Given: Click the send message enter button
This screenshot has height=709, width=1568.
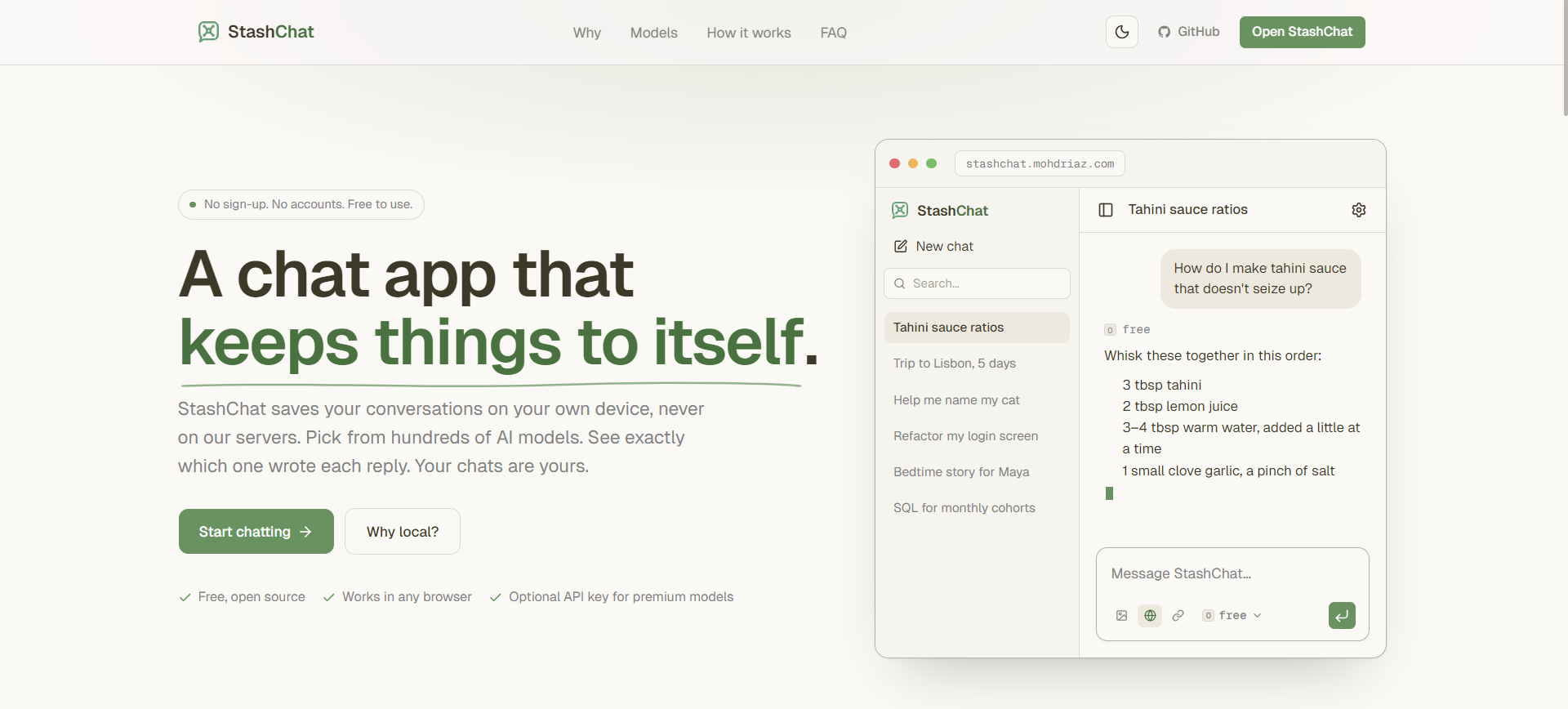Looking at the screenshot, I should click(x=1342, y=616).
